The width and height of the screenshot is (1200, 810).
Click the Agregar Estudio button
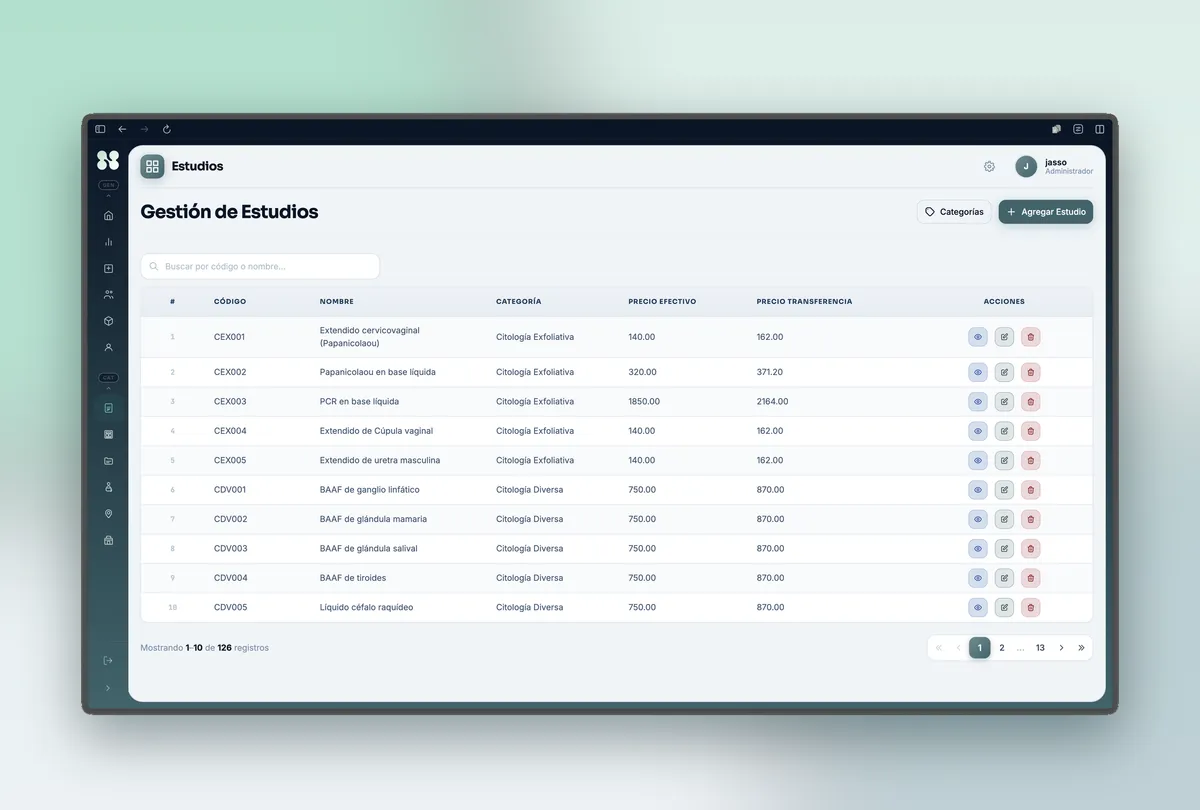pyautogui.click(x=1045, y=212)
